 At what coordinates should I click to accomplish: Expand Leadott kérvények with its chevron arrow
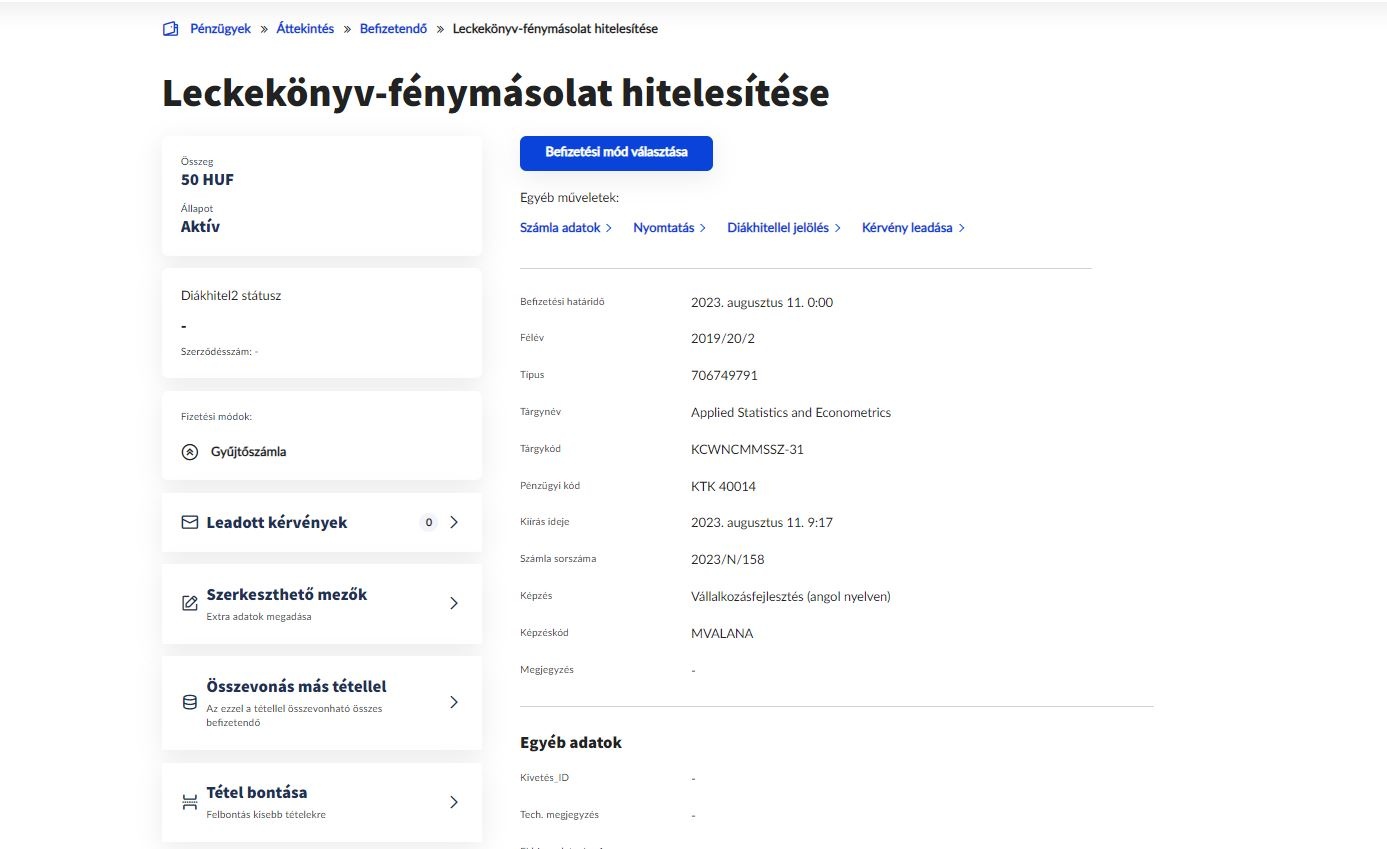click(454, 522)
